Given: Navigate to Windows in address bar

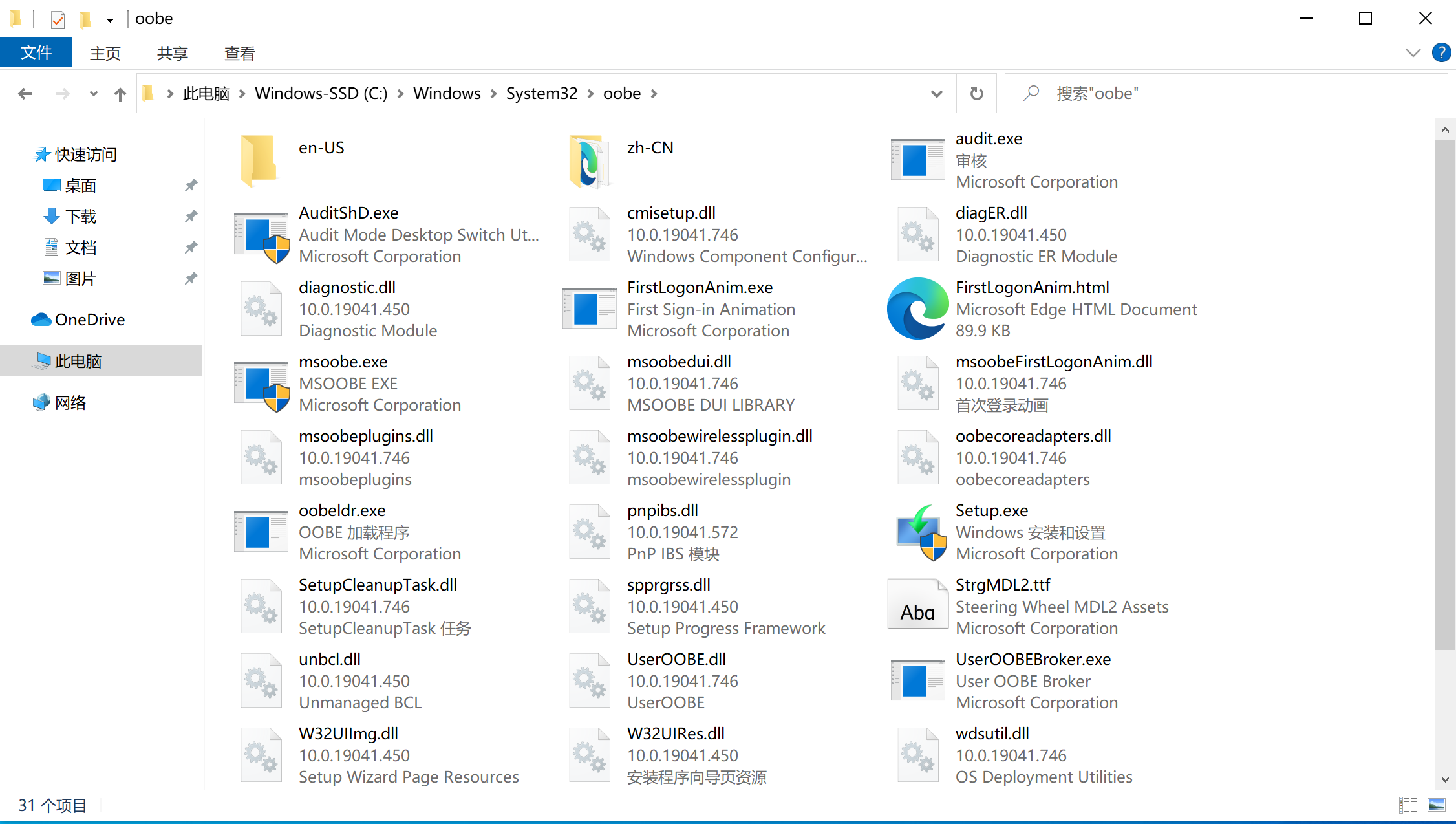Looking at the screenshot, I should [447, 94].
